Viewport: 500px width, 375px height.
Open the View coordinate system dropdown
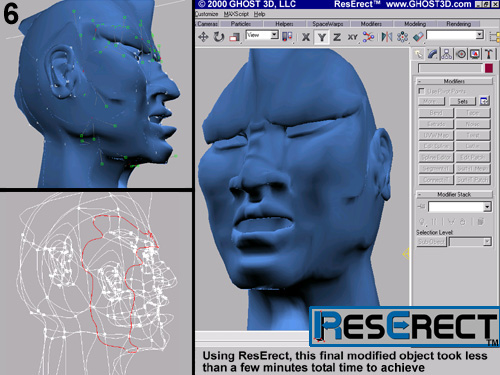coord(262,35)
